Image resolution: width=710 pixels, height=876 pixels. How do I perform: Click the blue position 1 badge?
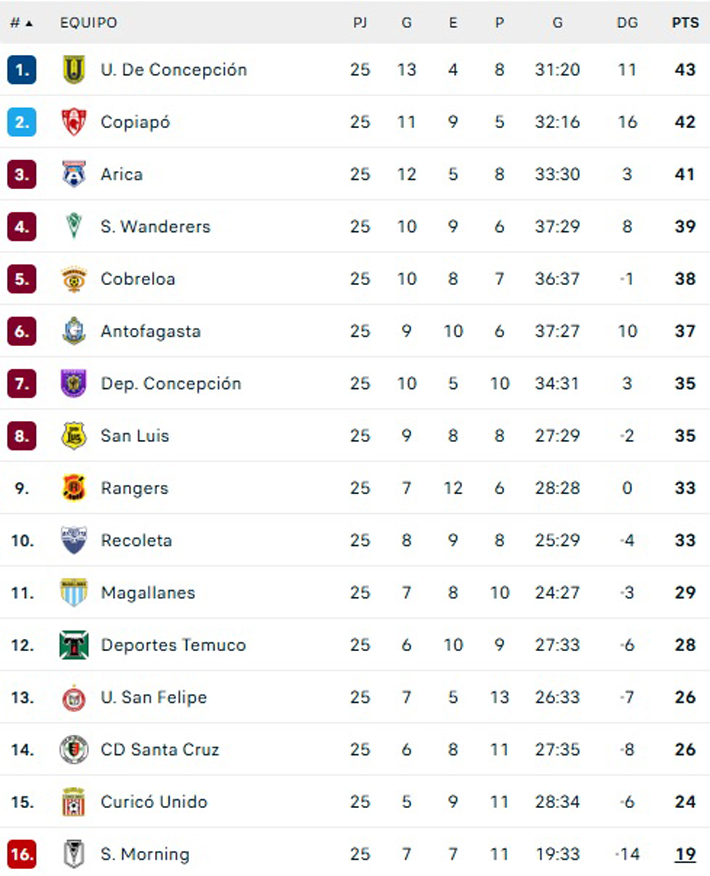click(x=21, y=70)
